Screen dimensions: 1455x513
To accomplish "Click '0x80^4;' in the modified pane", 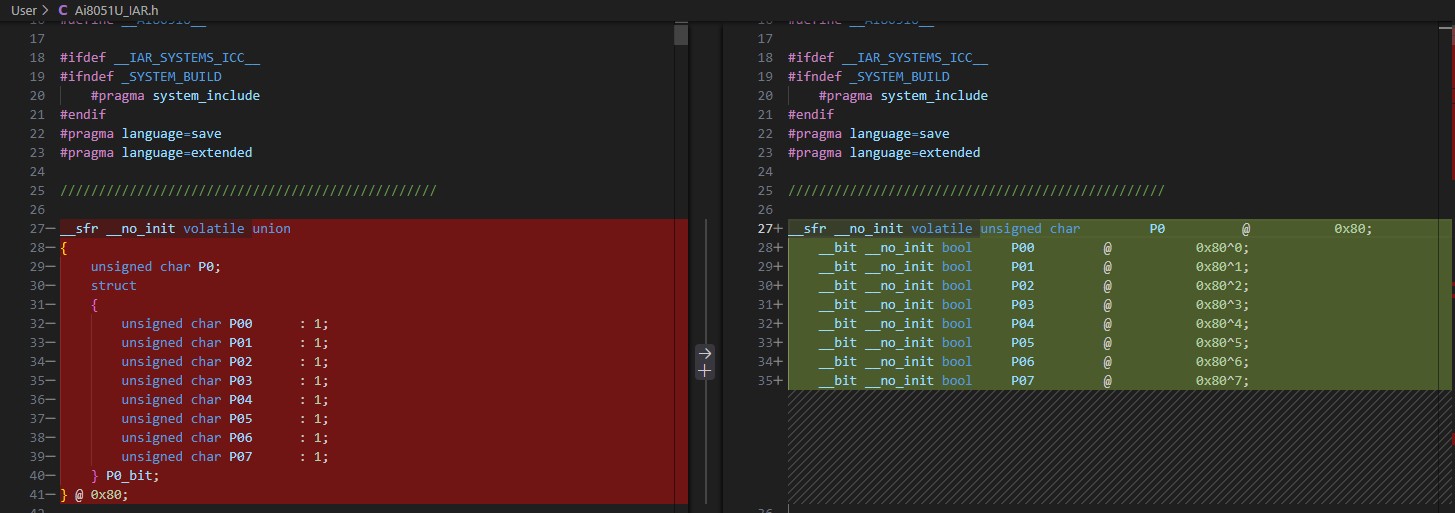I will [1222, 324].
